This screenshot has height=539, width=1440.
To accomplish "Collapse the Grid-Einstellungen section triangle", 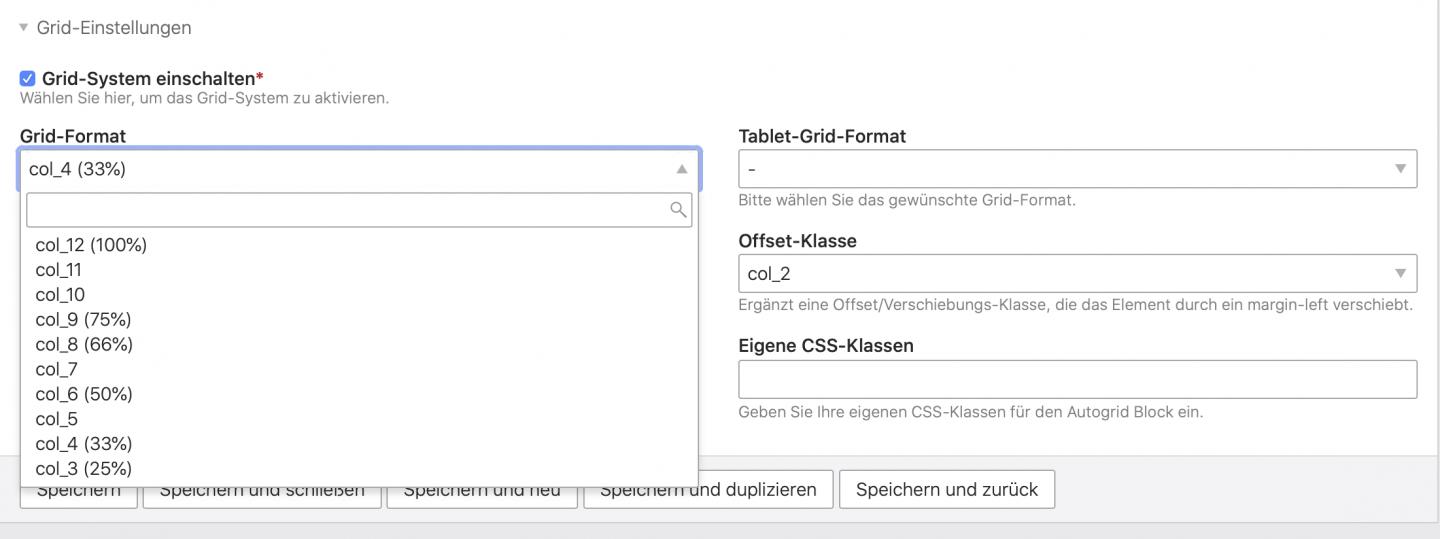I will (x=24, y=28).
